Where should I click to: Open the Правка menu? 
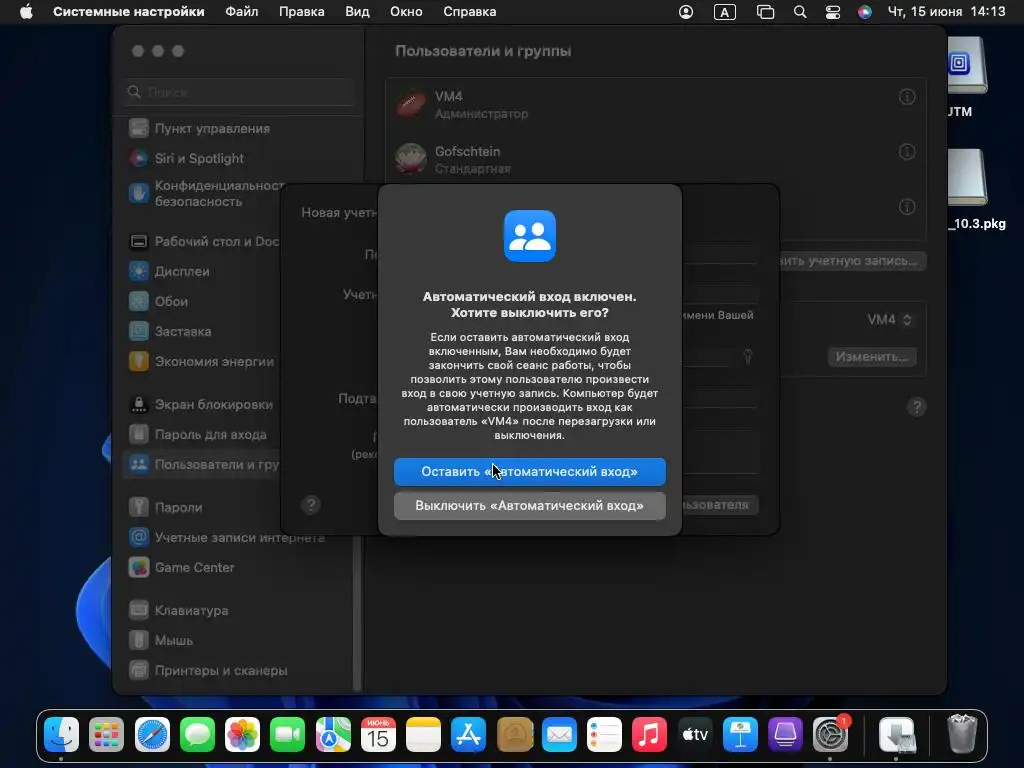302,12
